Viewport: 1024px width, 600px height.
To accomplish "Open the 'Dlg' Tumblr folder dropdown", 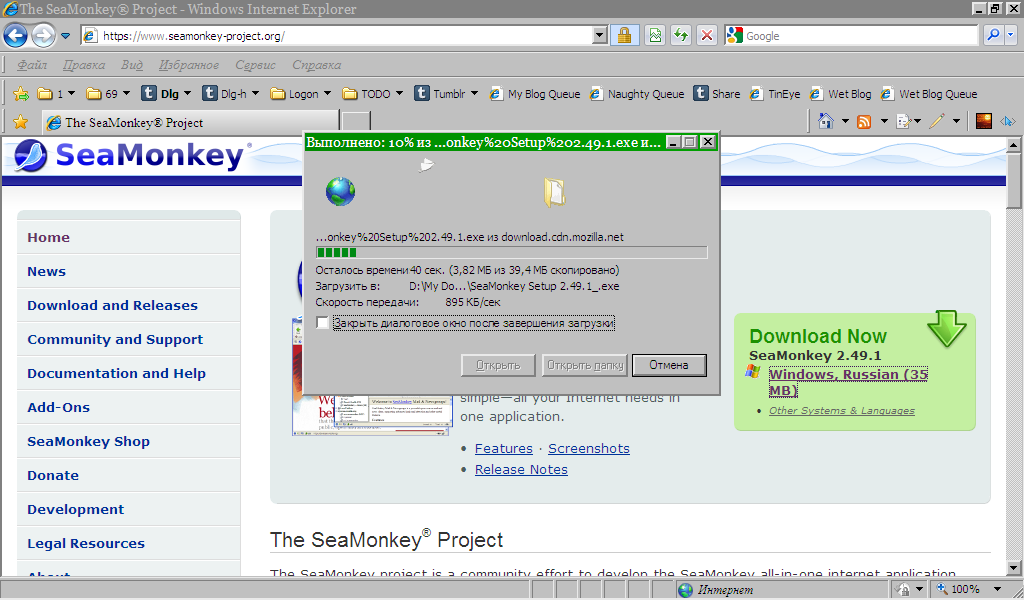I will (187, 94).
